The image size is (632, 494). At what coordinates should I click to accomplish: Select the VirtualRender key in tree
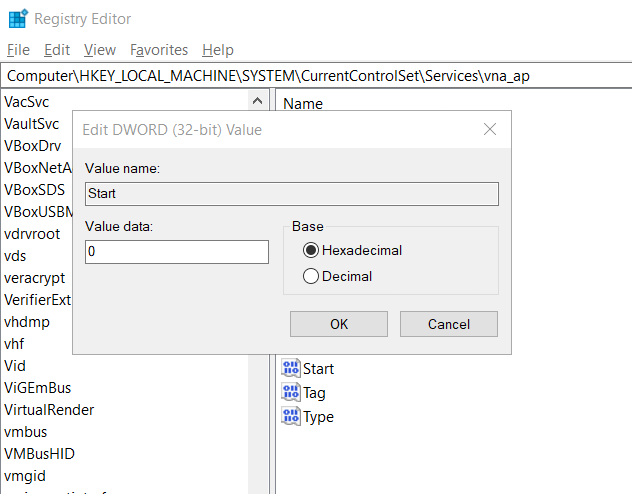point(49,410)
